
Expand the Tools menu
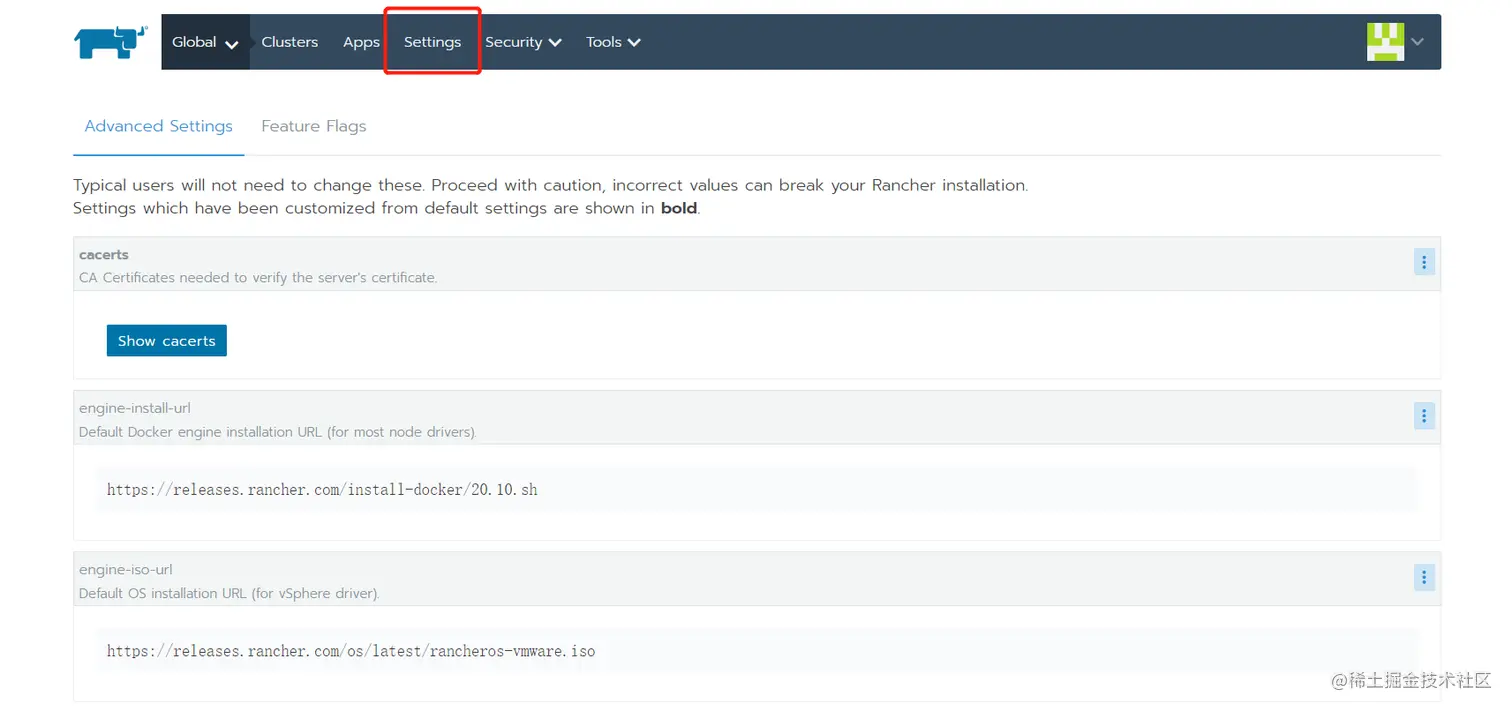click(613, 42)
